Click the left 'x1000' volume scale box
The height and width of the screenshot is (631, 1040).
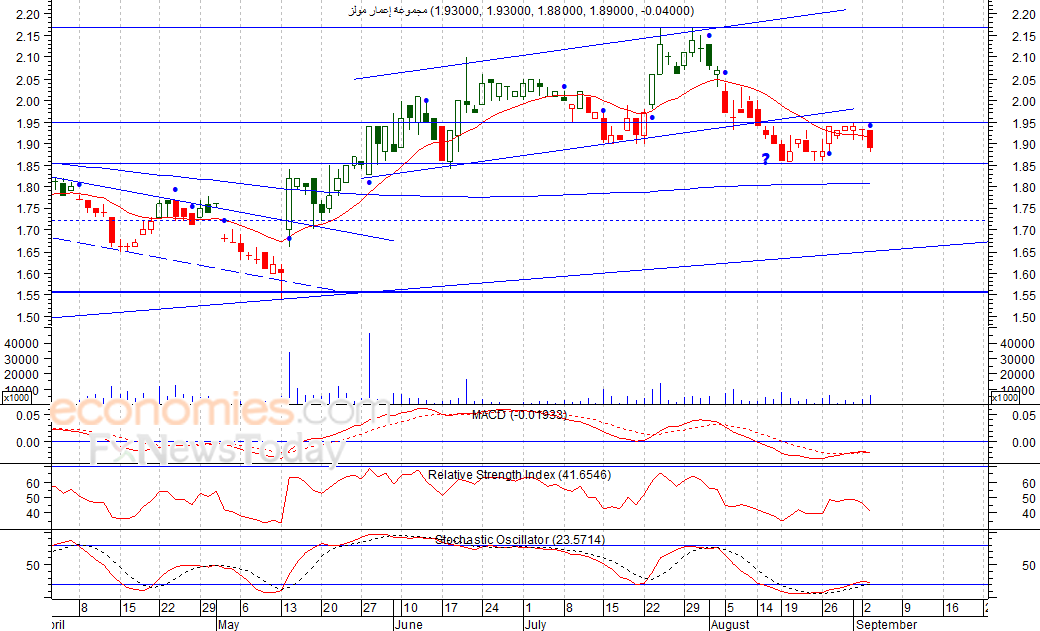click(16, 397)
